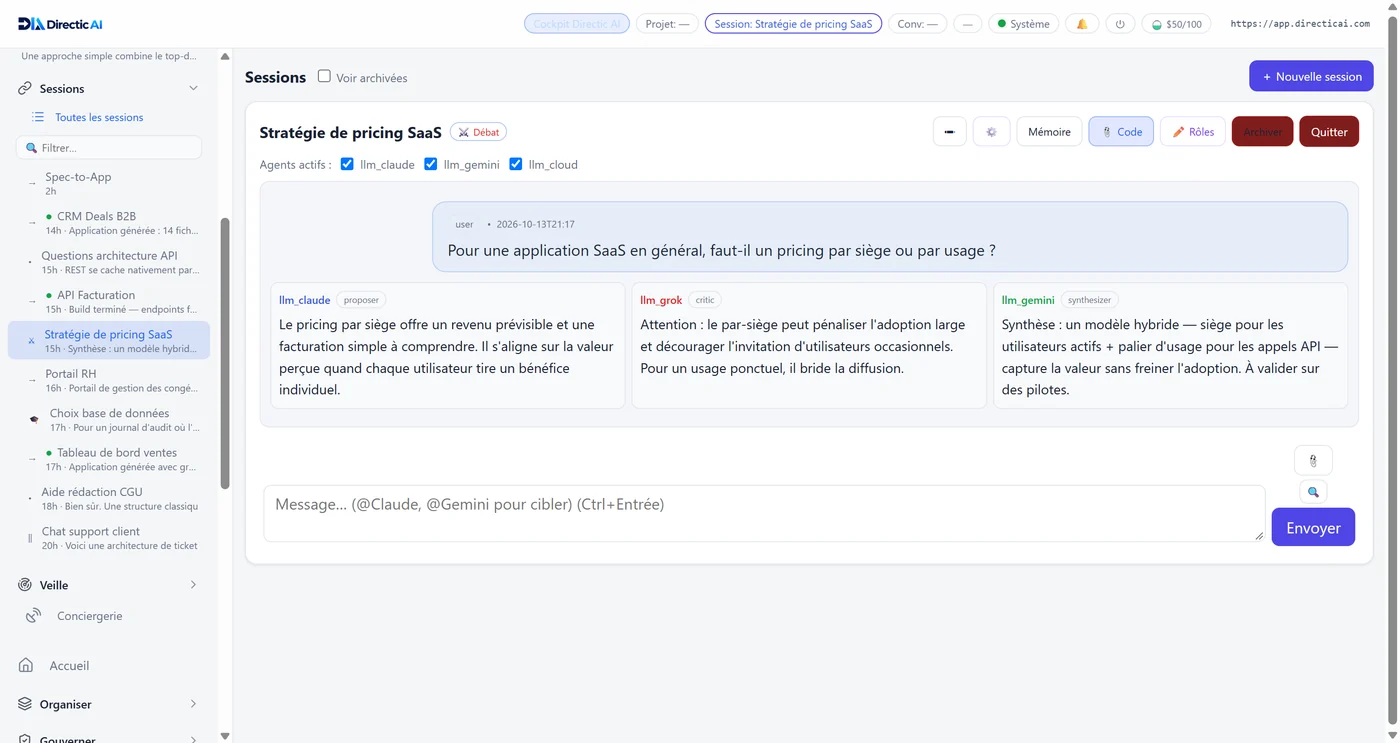Select Toutes les sessions in sidebar
1400x743 pixels.
click(x=99, y=117)
